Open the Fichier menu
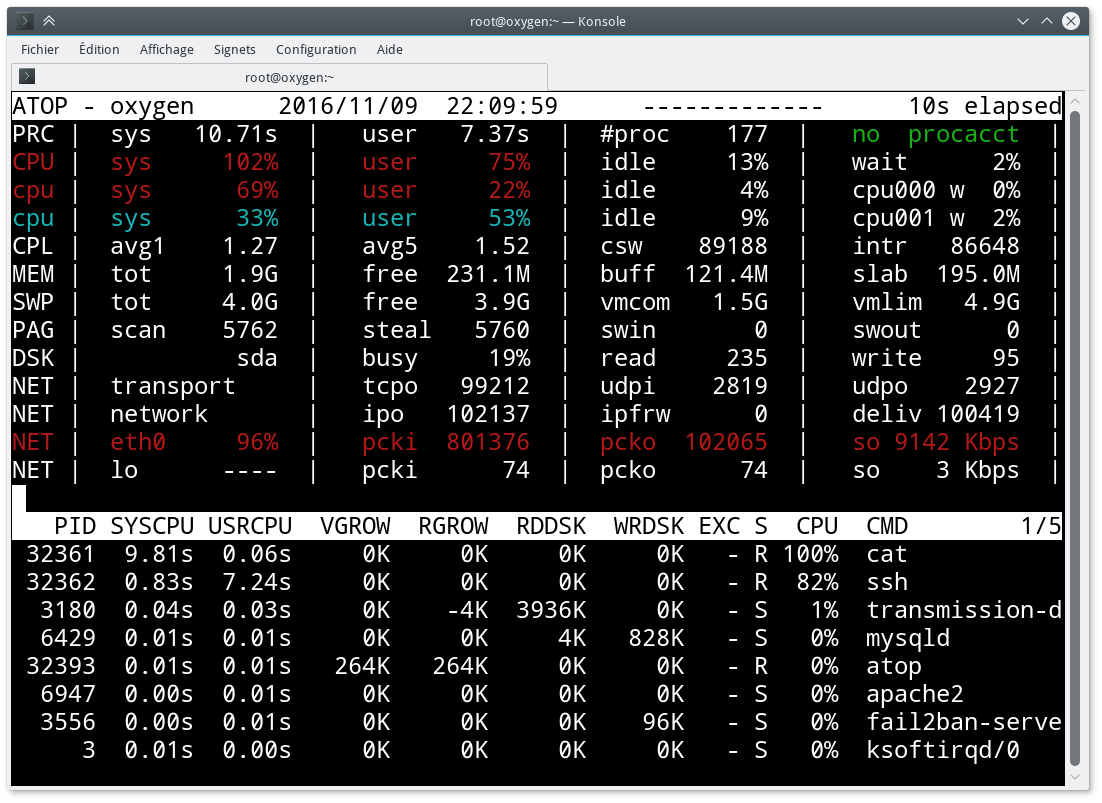Image resolution: width=1102 pixels, height=803 pixels. [x=39, y=49]
